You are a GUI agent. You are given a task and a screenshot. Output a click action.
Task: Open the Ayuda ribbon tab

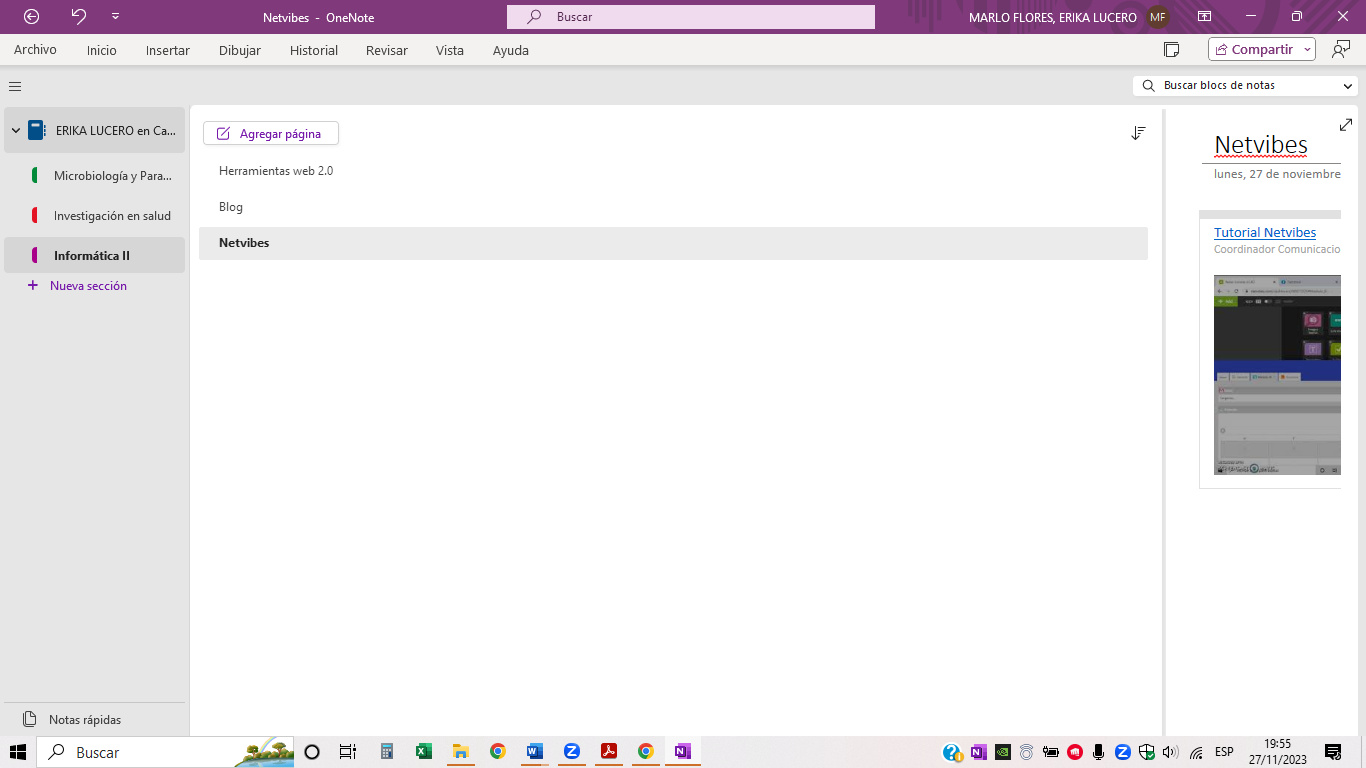pos(511,50)
